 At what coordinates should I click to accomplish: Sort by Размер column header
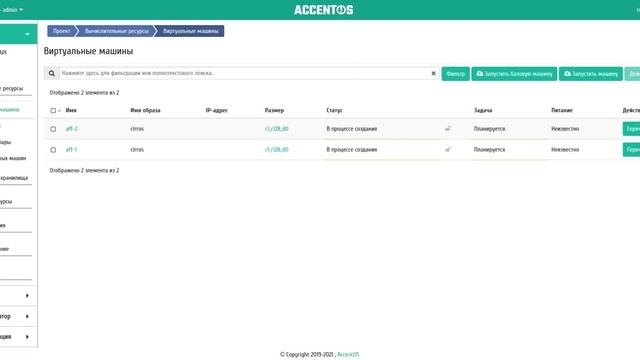tap(274, 110)
